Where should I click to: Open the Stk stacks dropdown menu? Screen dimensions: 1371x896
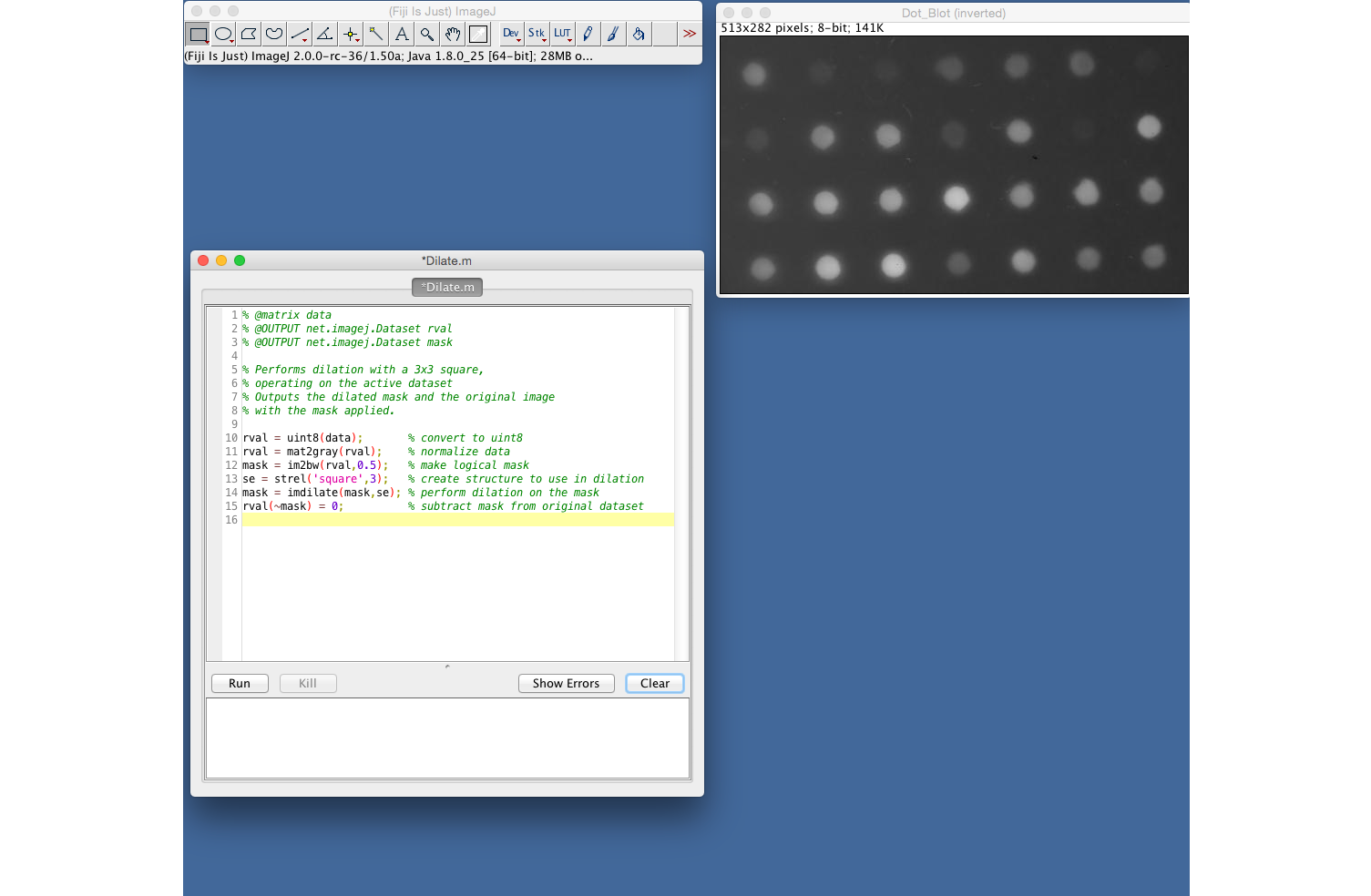[537, 35]
